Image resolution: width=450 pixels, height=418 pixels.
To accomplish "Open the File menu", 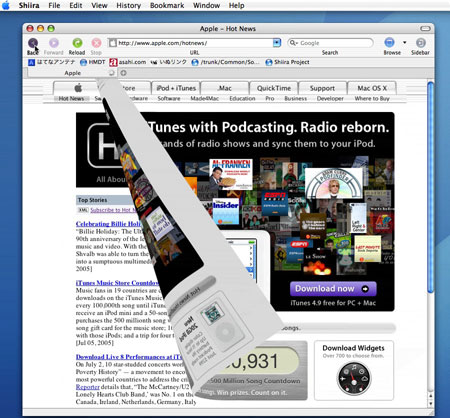I will point(54,5).
